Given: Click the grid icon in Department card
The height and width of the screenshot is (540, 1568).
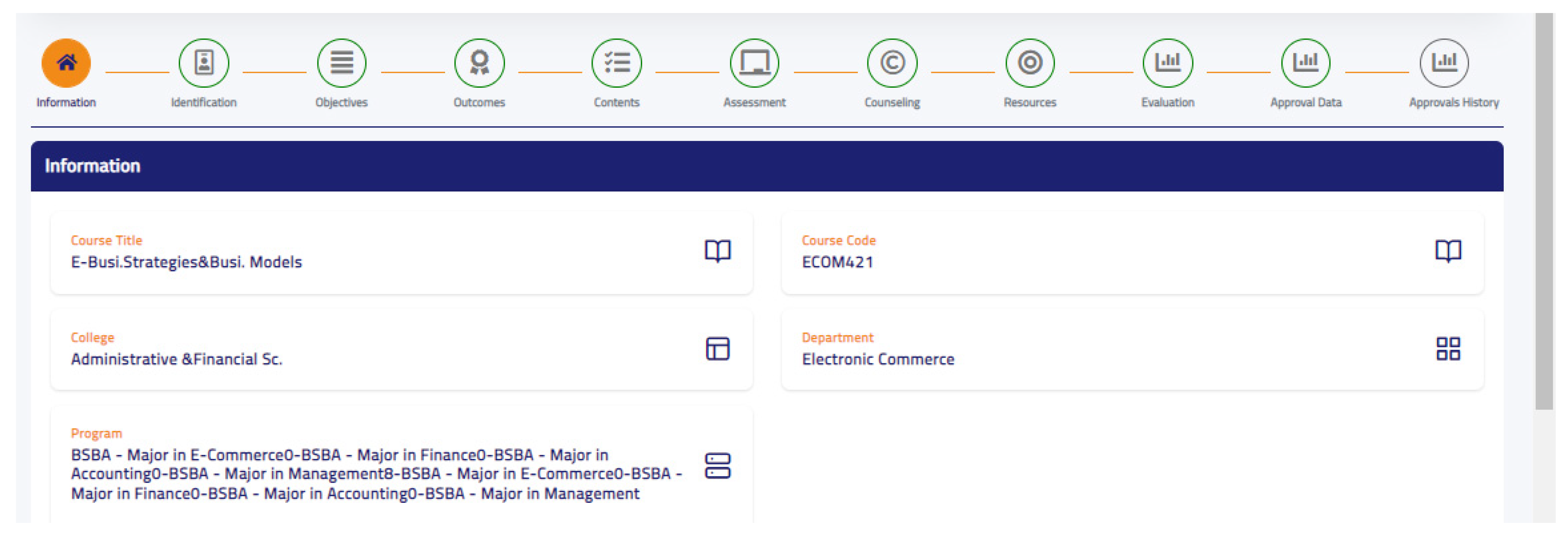Looking at the screenshot, I should [x=1448, y=349].
